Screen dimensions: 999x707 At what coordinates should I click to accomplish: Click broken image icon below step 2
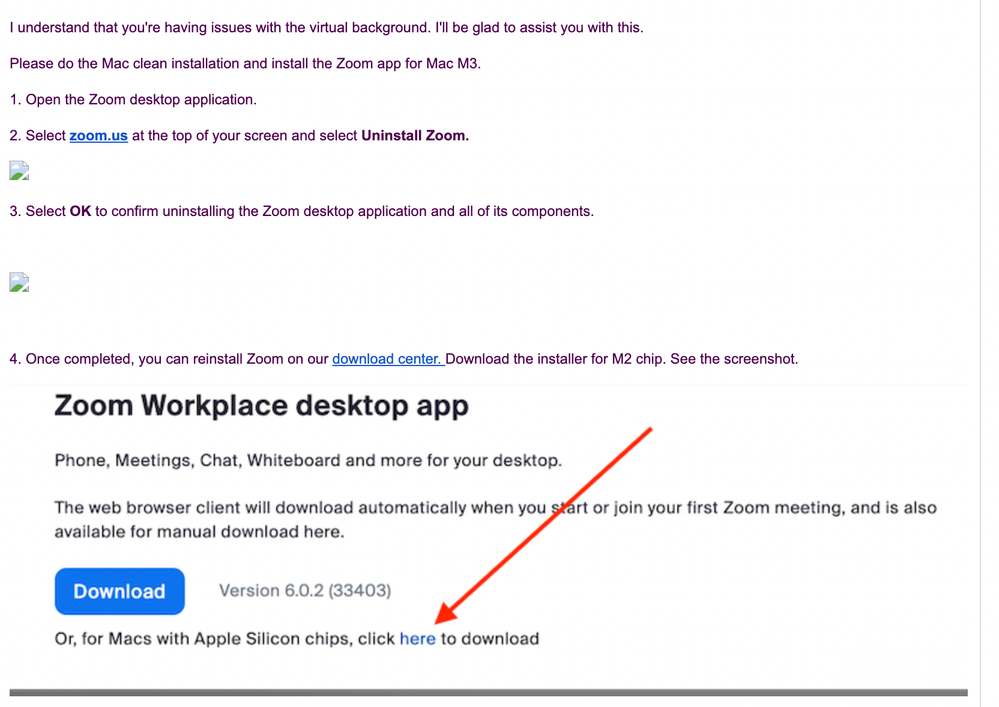pyautogui.click(x=19, y=171)
